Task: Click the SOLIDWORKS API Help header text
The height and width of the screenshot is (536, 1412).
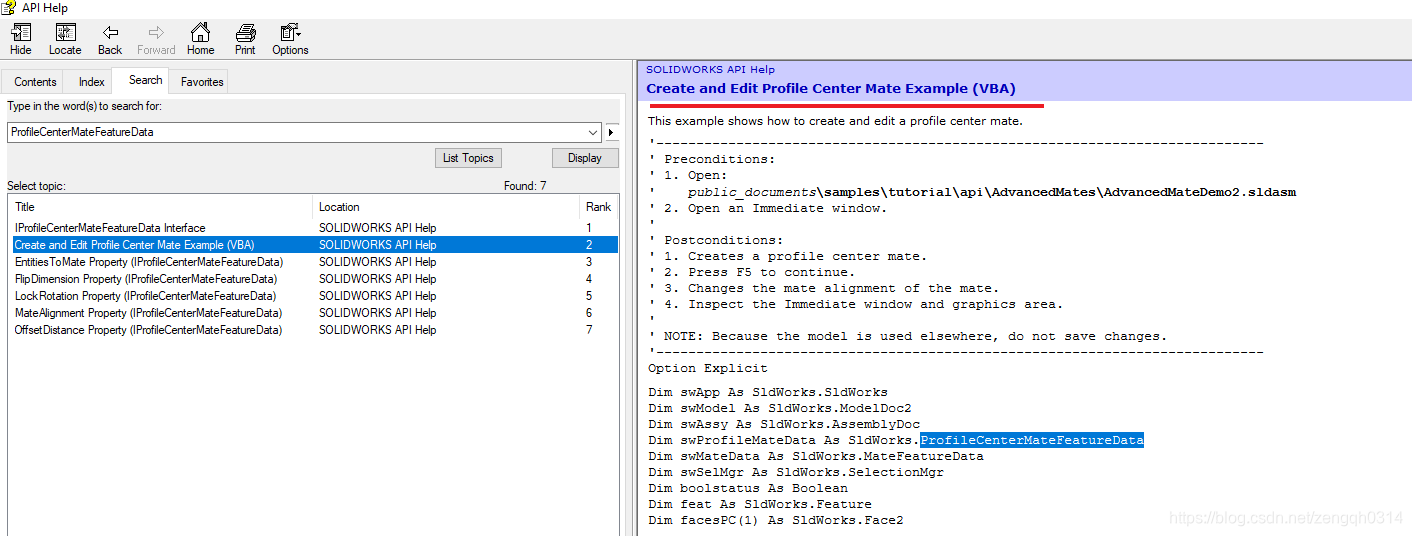Action: [710, 70]
